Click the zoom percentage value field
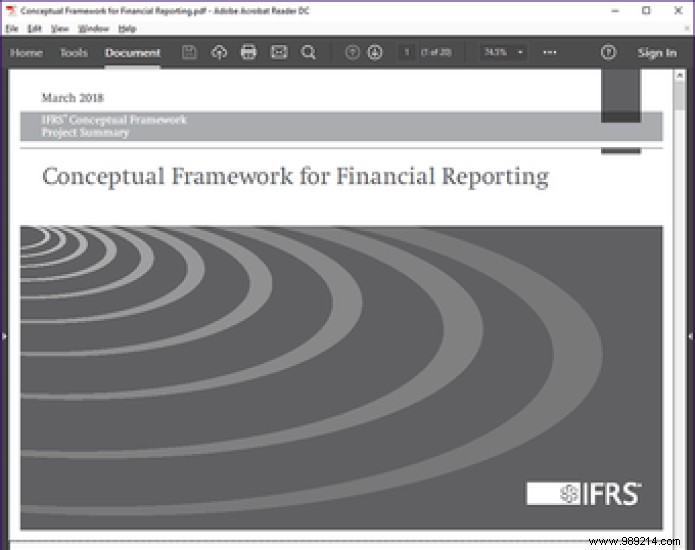 pyautogui.click(x=496, y=52)
